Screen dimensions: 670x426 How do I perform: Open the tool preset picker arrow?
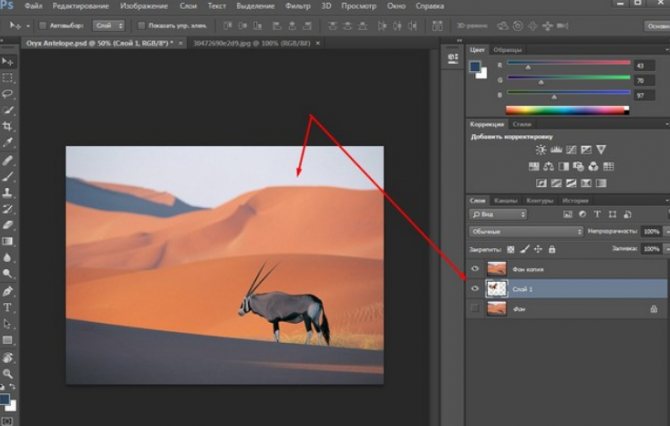click(x=28, y=26)
